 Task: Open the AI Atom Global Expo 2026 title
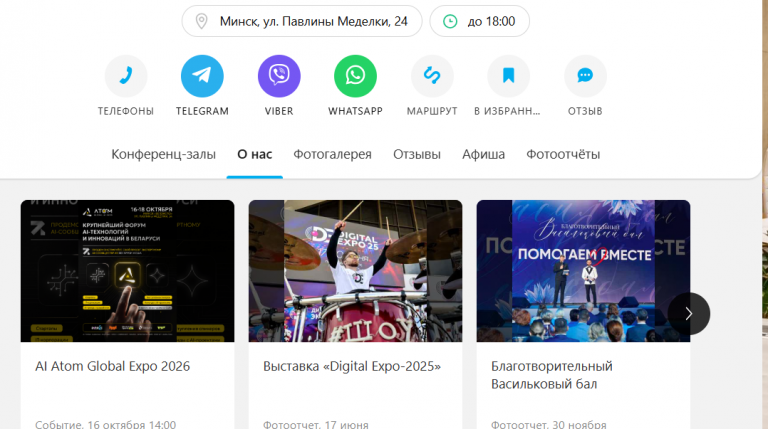coord(113,366)
